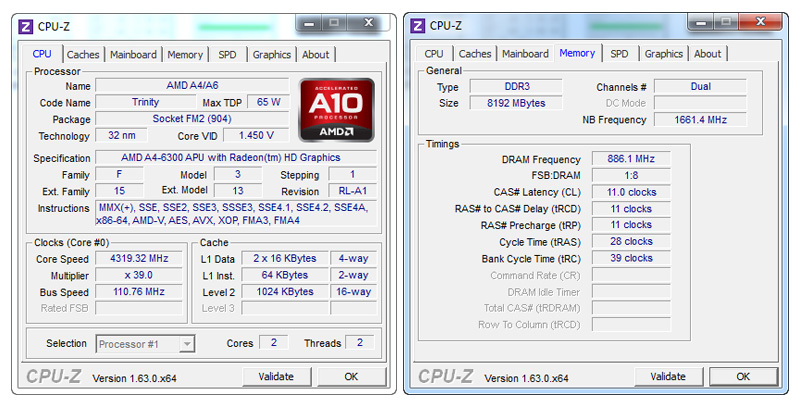This screenshot has width=800, height=415.
Task: Click the CAS# Latency value 11.0 clocks
Action: [x=631, y=192]
